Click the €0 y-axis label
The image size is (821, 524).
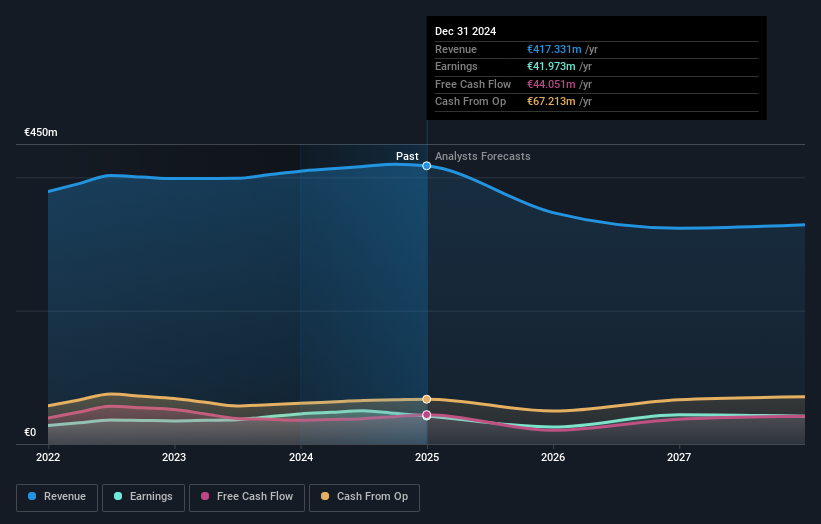[x=30, y=432]
